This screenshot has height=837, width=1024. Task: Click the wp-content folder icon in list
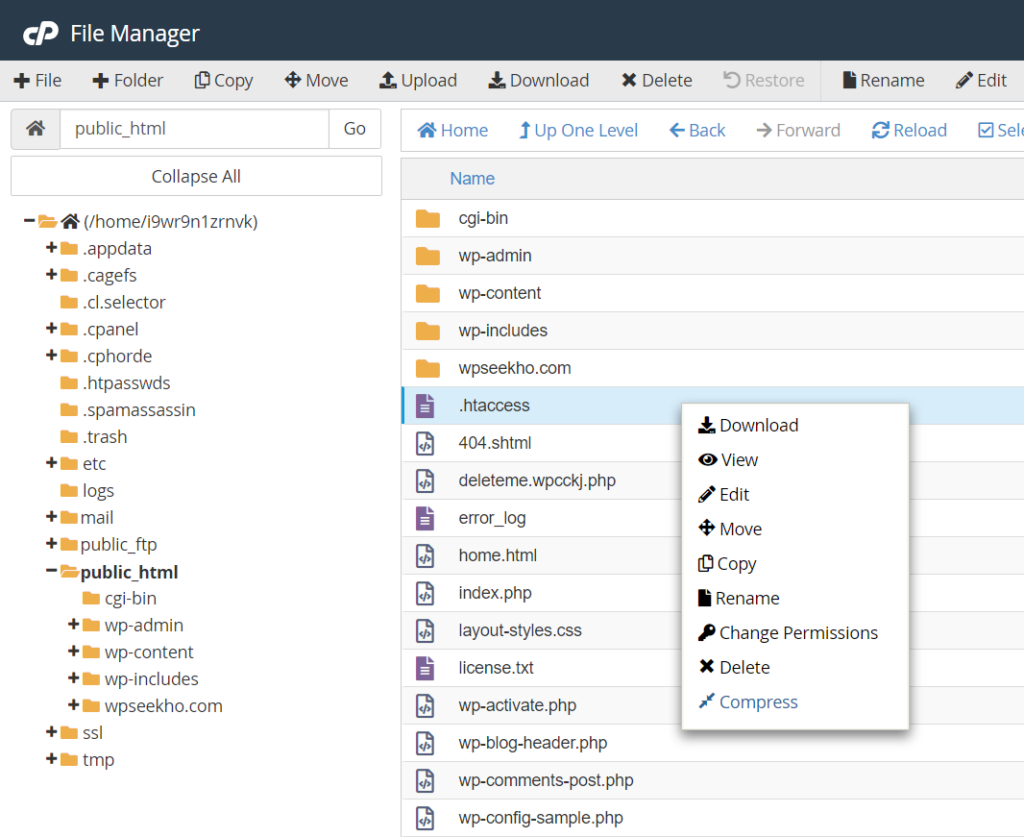tap(428, 293)
